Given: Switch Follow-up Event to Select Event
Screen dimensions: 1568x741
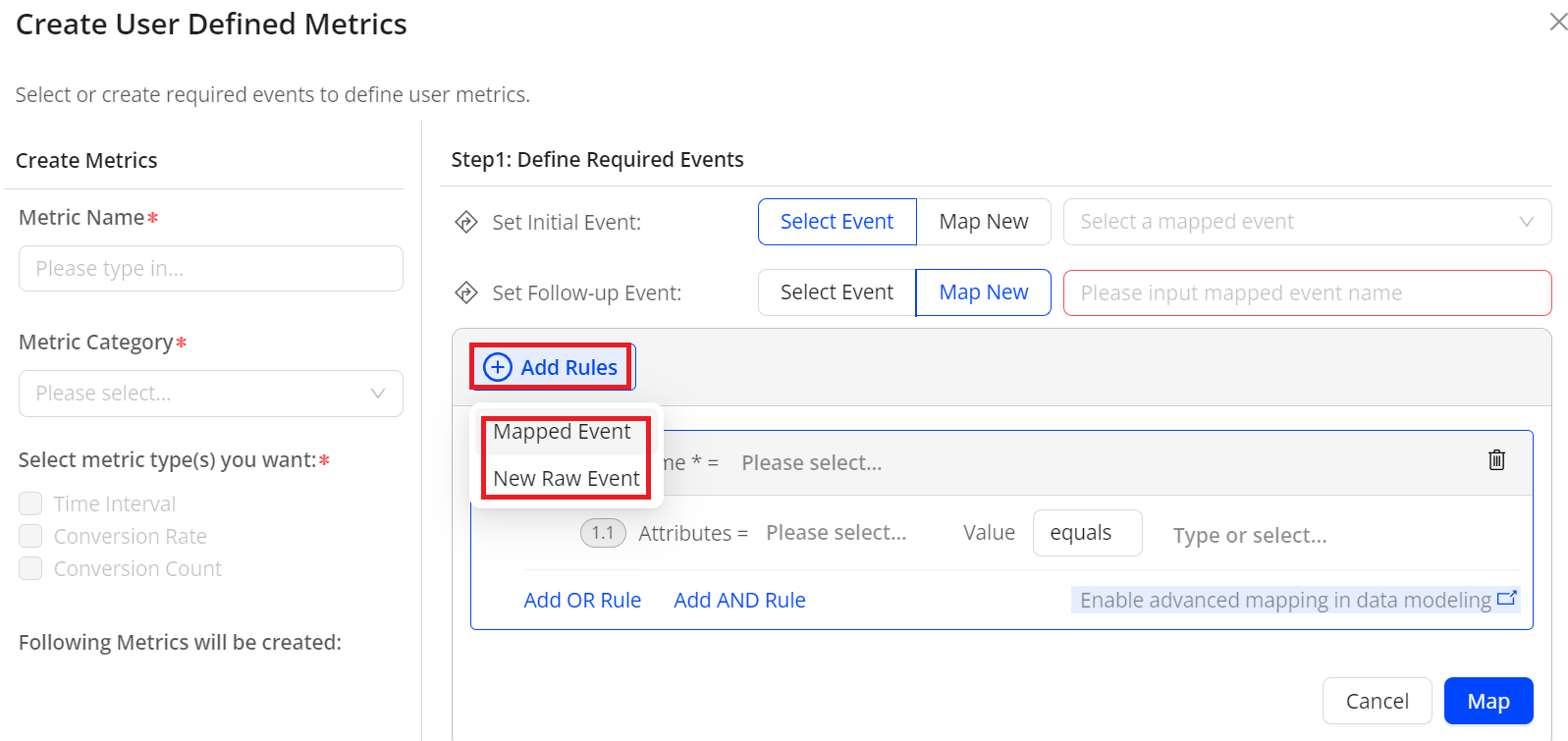Looking at the screenshot, I should coord(837,292).
